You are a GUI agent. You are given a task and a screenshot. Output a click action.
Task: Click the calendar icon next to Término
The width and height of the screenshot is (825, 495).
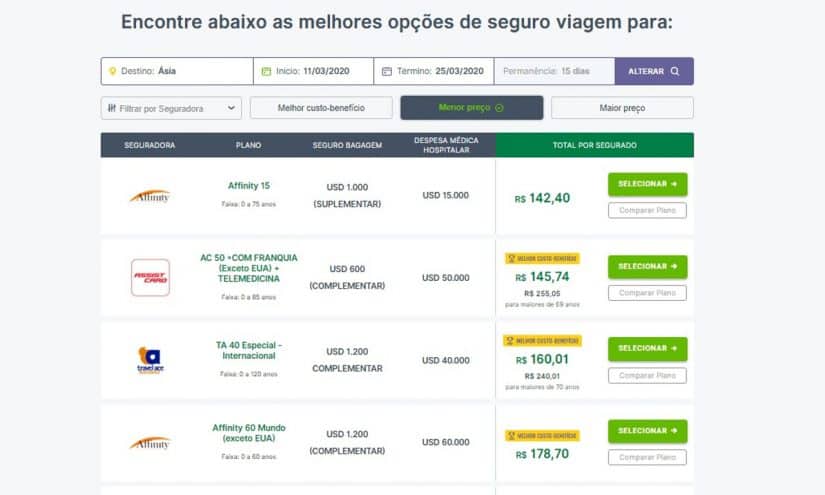coord(387,71)
